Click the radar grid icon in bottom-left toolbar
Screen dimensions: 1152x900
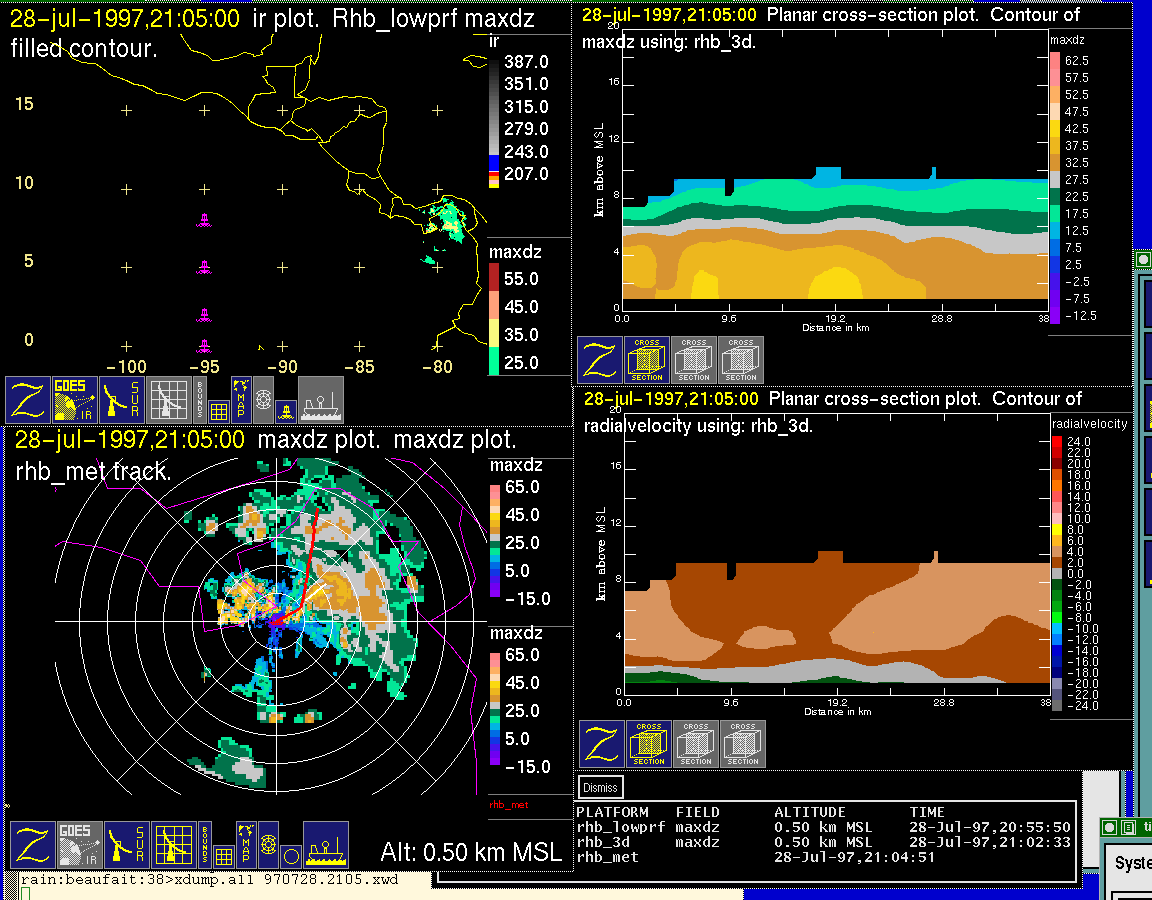172,845
